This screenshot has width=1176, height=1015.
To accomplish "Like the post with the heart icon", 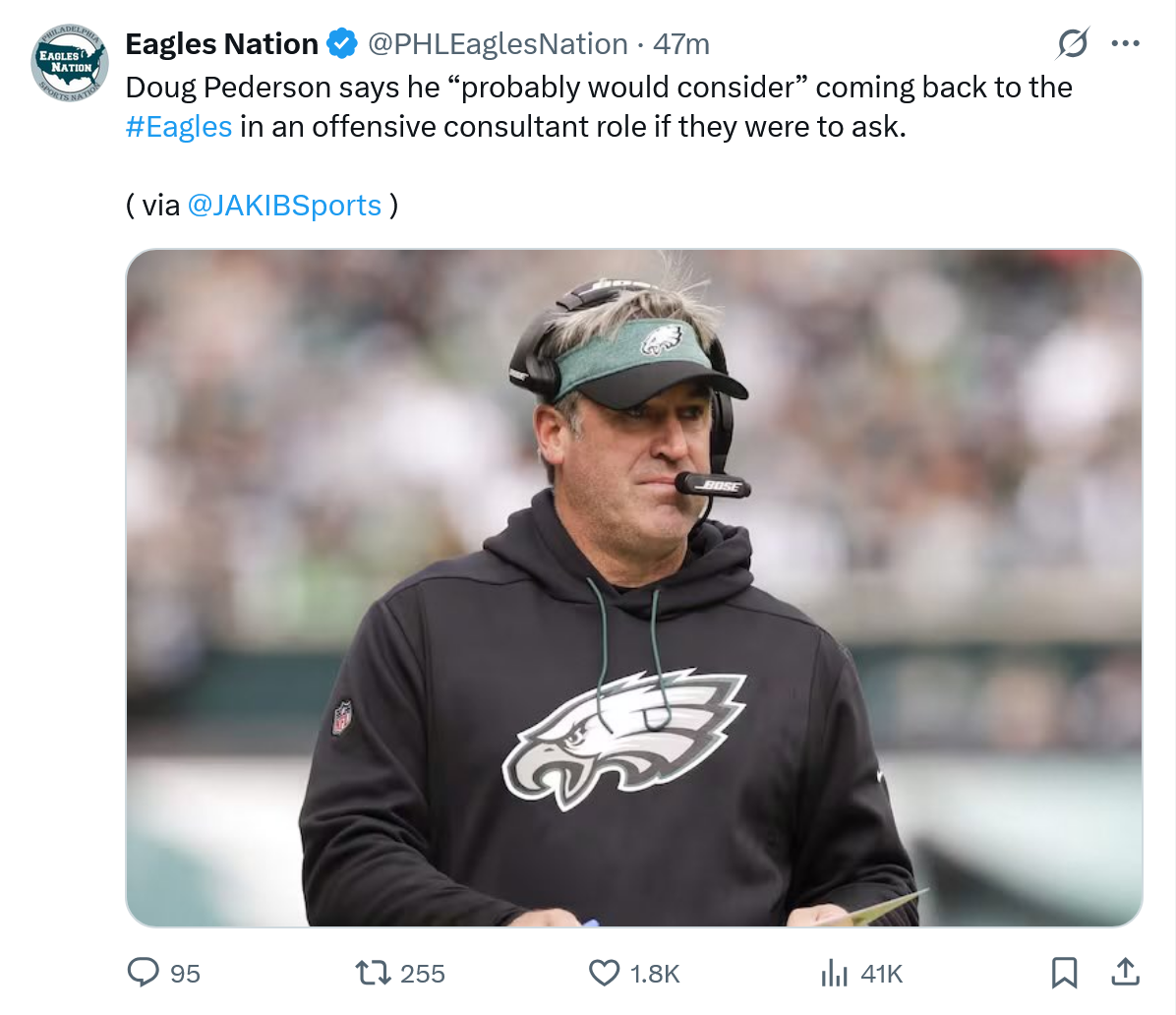I will pos(604,973).
